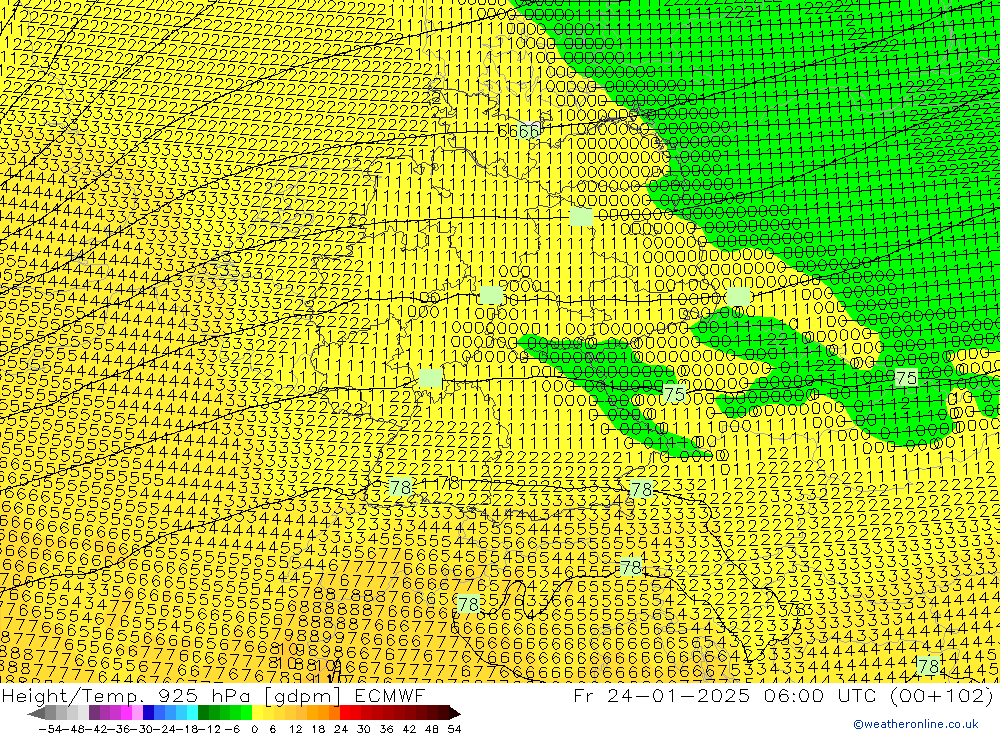Screen dimensions: 1000x733
Task: Click the '-24' legend value
Action: 165,729
